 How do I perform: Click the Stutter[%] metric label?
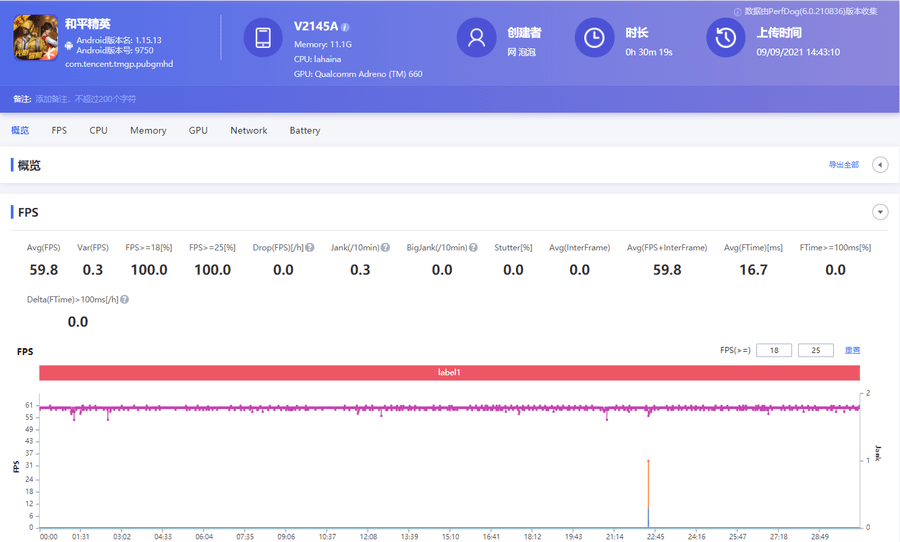pyautogui.click(x=513, y=247)
